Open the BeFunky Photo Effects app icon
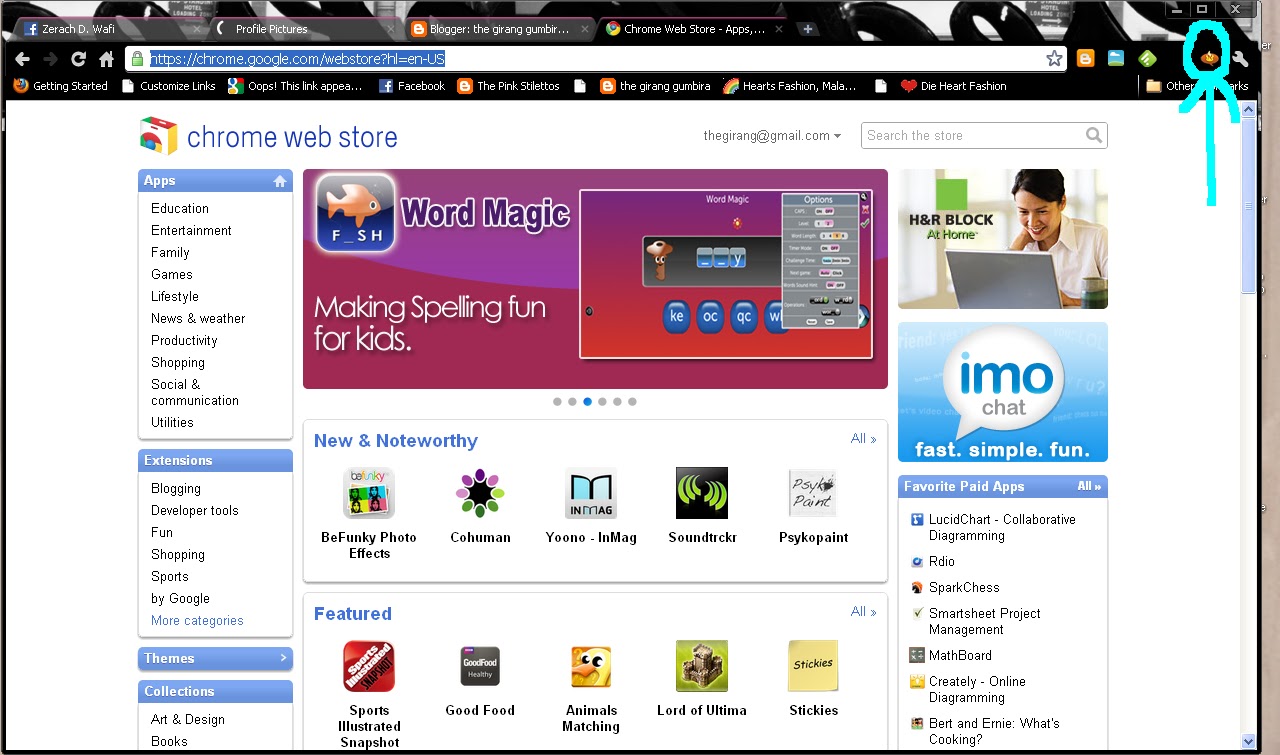 pyautogui.click(x=369, y=493)
